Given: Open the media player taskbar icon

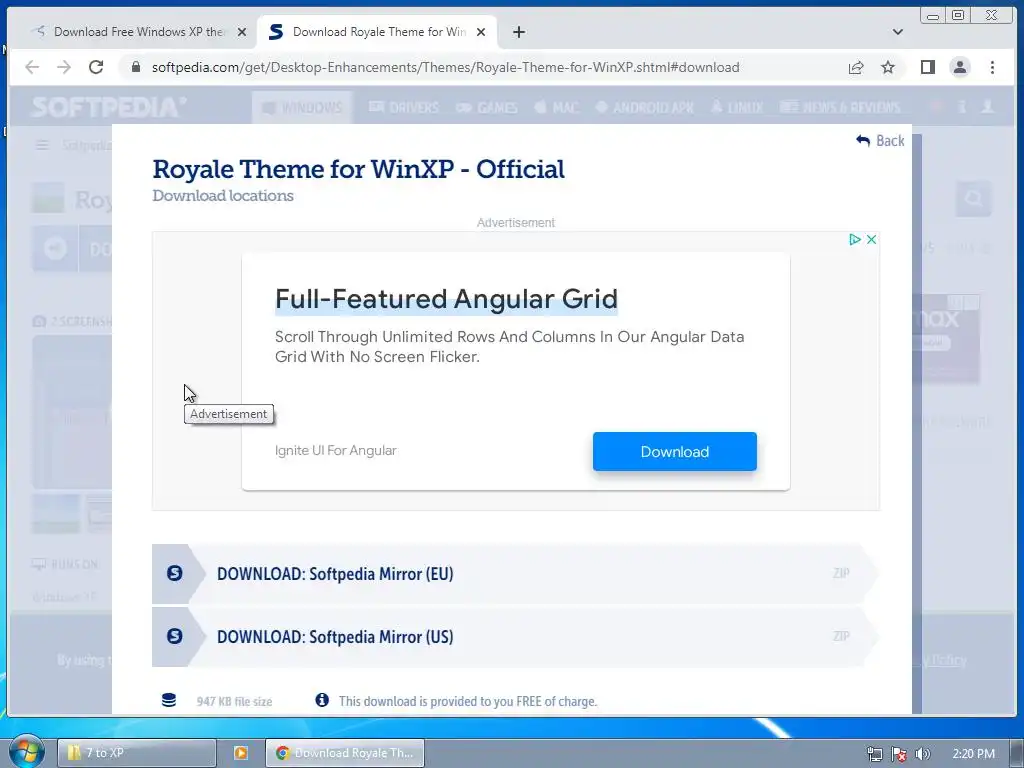Looking at the screenshot, I should click(240, 753).
